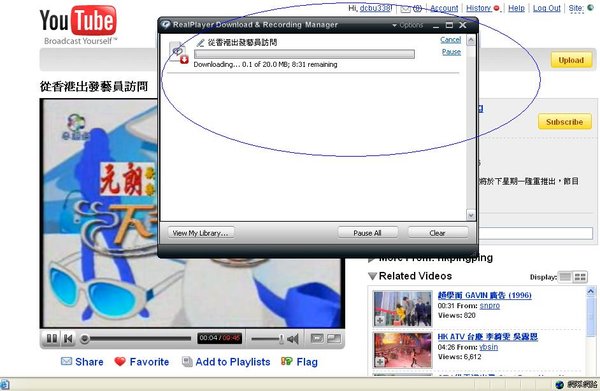The width and height of the screenshot is (600, 391).
Task: Click the inbox envelope icon in header
Action: click(x=406, y=9)
